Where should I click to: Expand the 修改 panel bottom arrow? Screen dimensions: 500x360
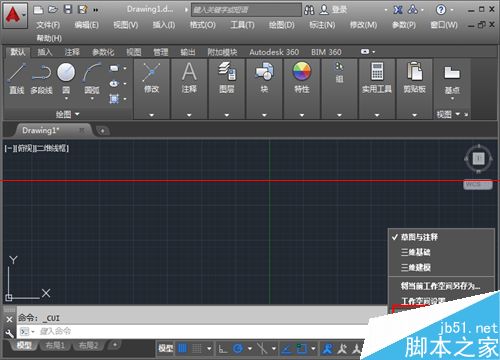click(151, 115)
